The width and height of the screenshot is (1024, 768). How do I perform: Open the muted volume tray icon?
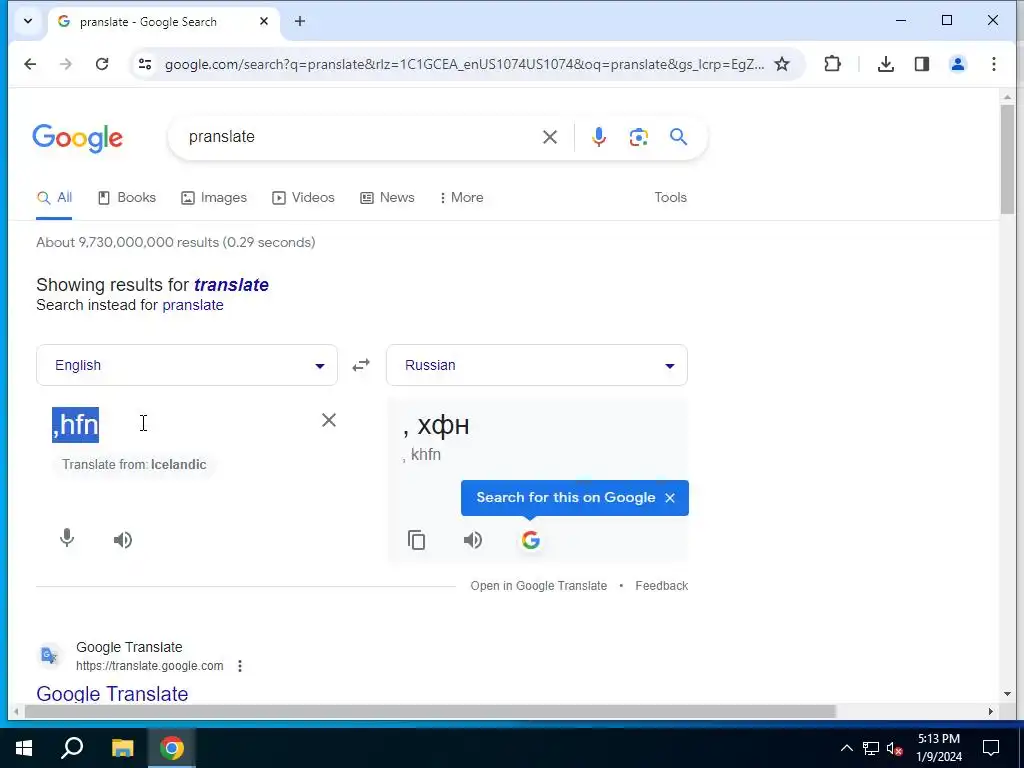[895, 748]
